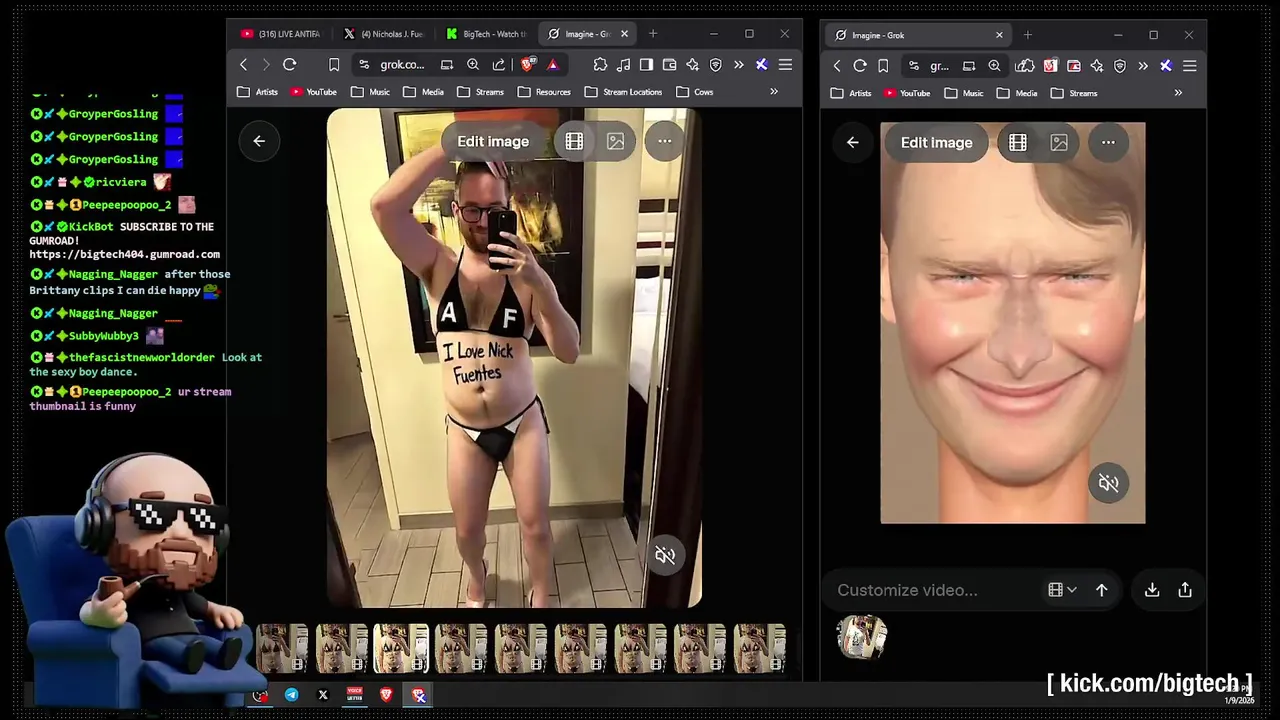
Task: Open the extensions puzzle icon in left browser
Action: click(x=600, y=65)
